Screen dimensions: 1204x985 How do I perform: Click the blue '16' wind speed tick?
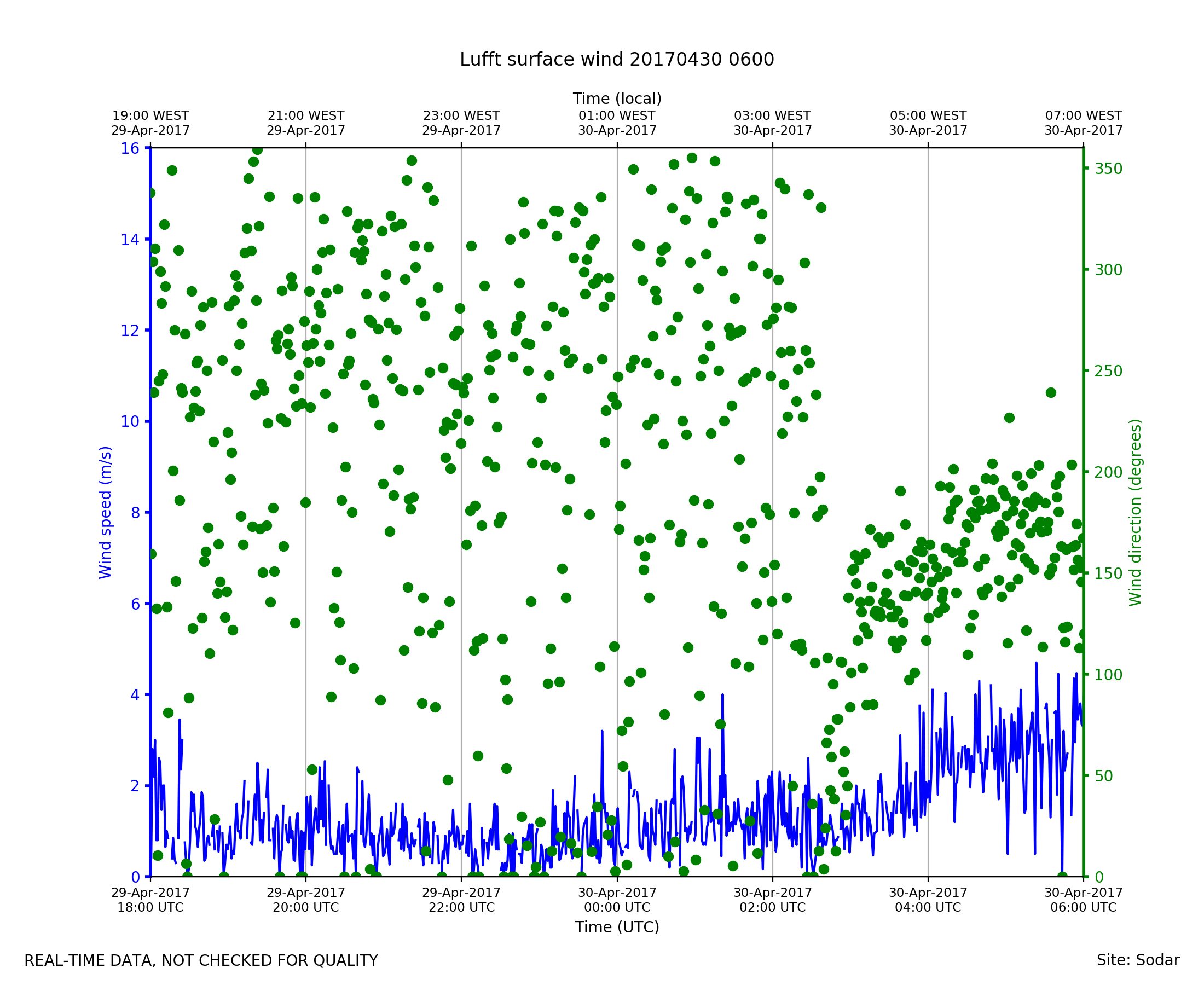(129, 149)
